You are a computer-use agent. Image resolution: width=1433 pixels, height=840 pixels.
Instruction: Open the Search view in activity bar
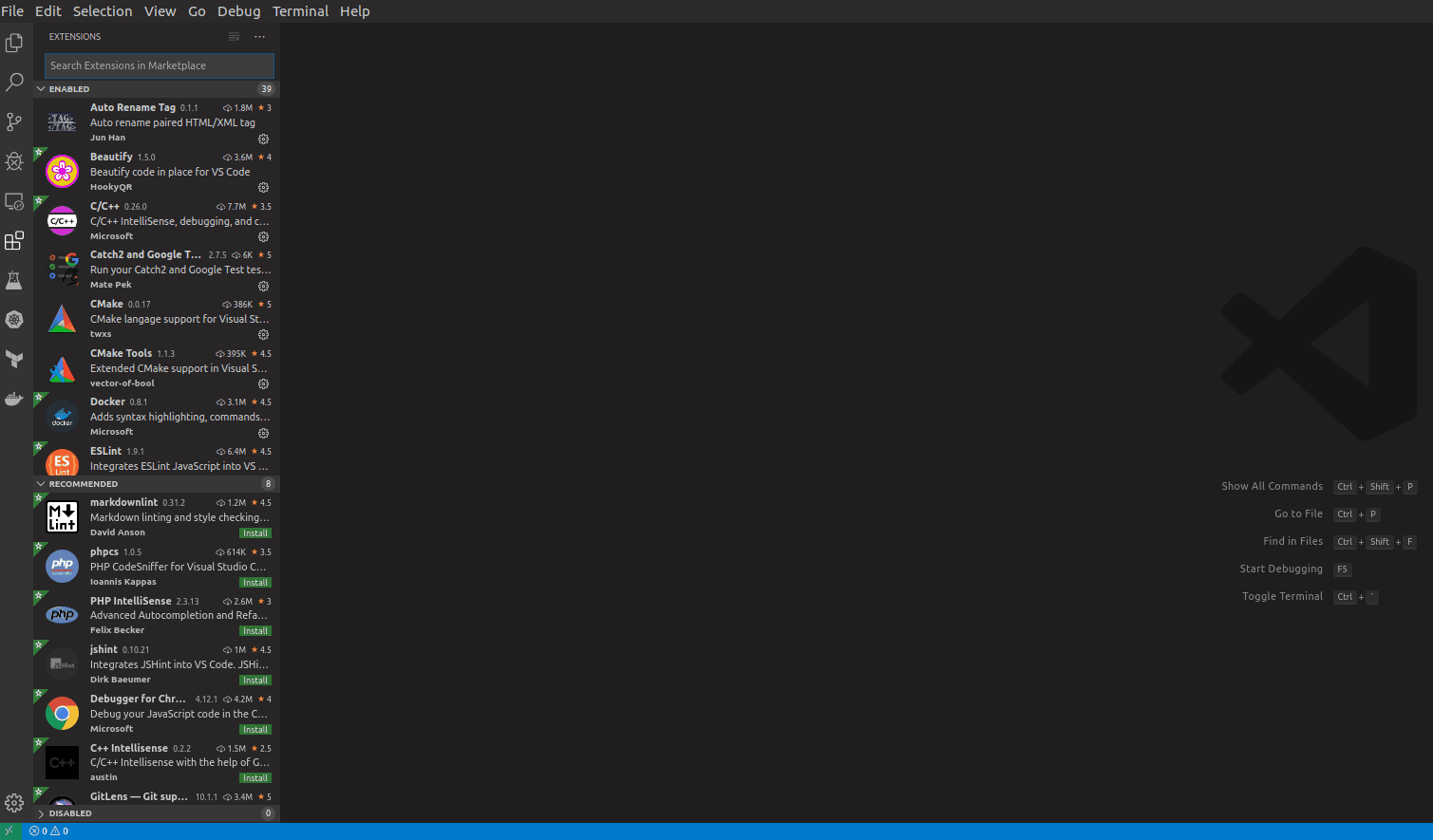[14, 83]
